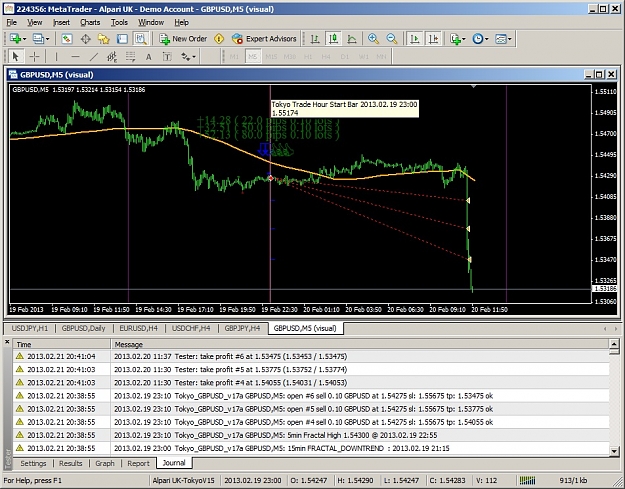Toggle the Chart Shift button

point(433,39)
